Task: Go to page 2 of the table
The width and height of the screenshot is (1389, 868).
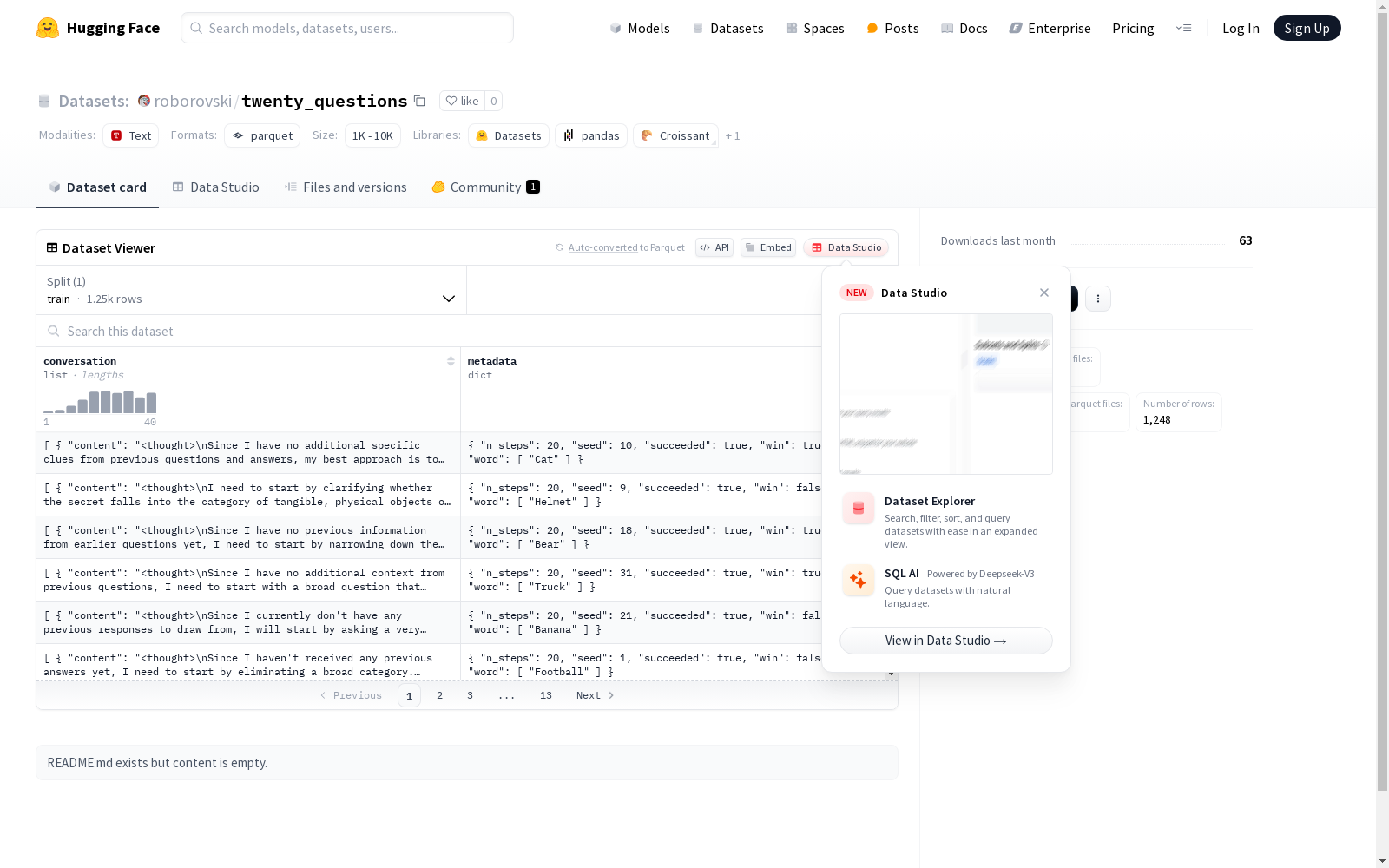Action: (440, 695)
